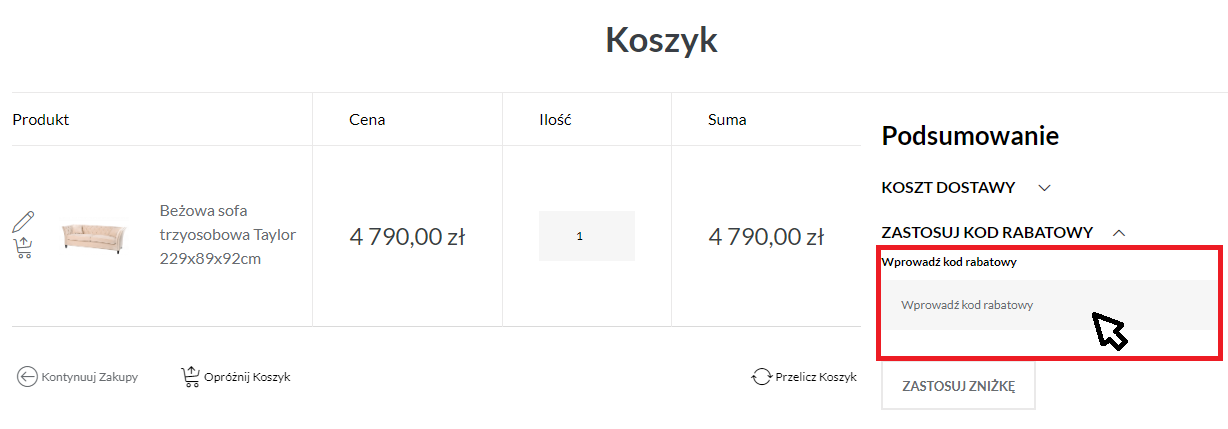Image resolution: width=1228 pixels, height=429 pixels.
Task: Click the Cena column header
Action: pos(367,120)
